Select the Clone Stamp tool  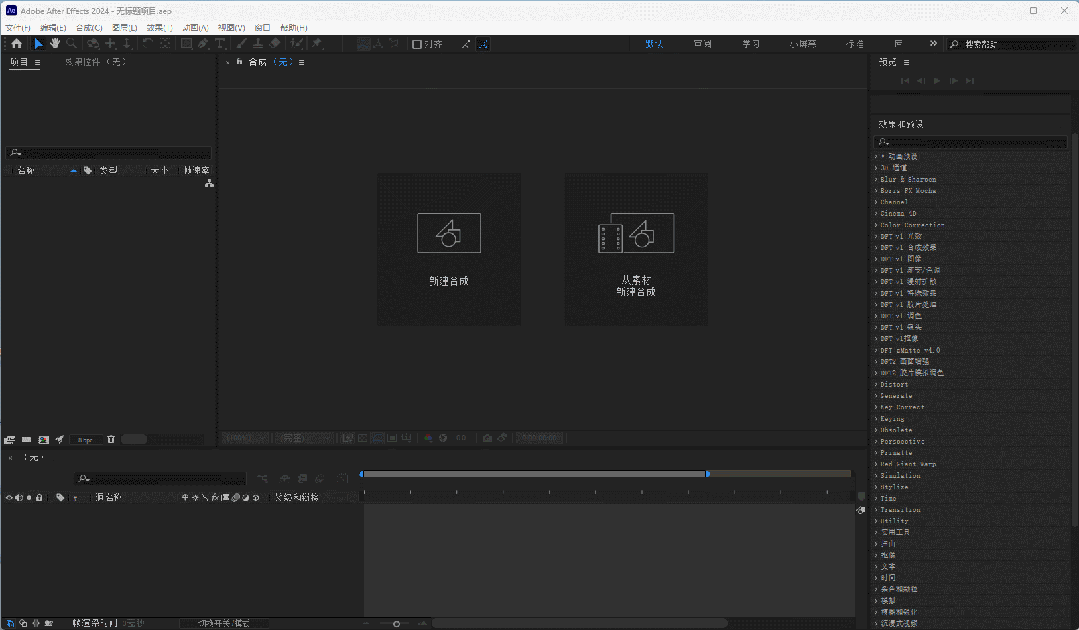(x=258, y=43)
